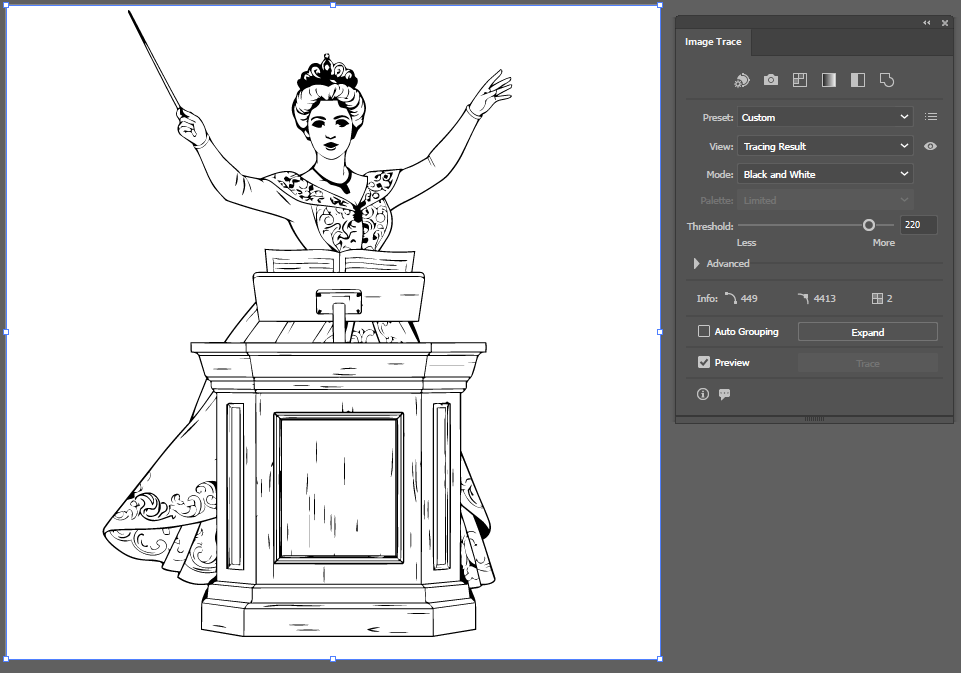961x673 pixels.
Task: Select the High Color camera preset icon
Action: tap(771, 80)
